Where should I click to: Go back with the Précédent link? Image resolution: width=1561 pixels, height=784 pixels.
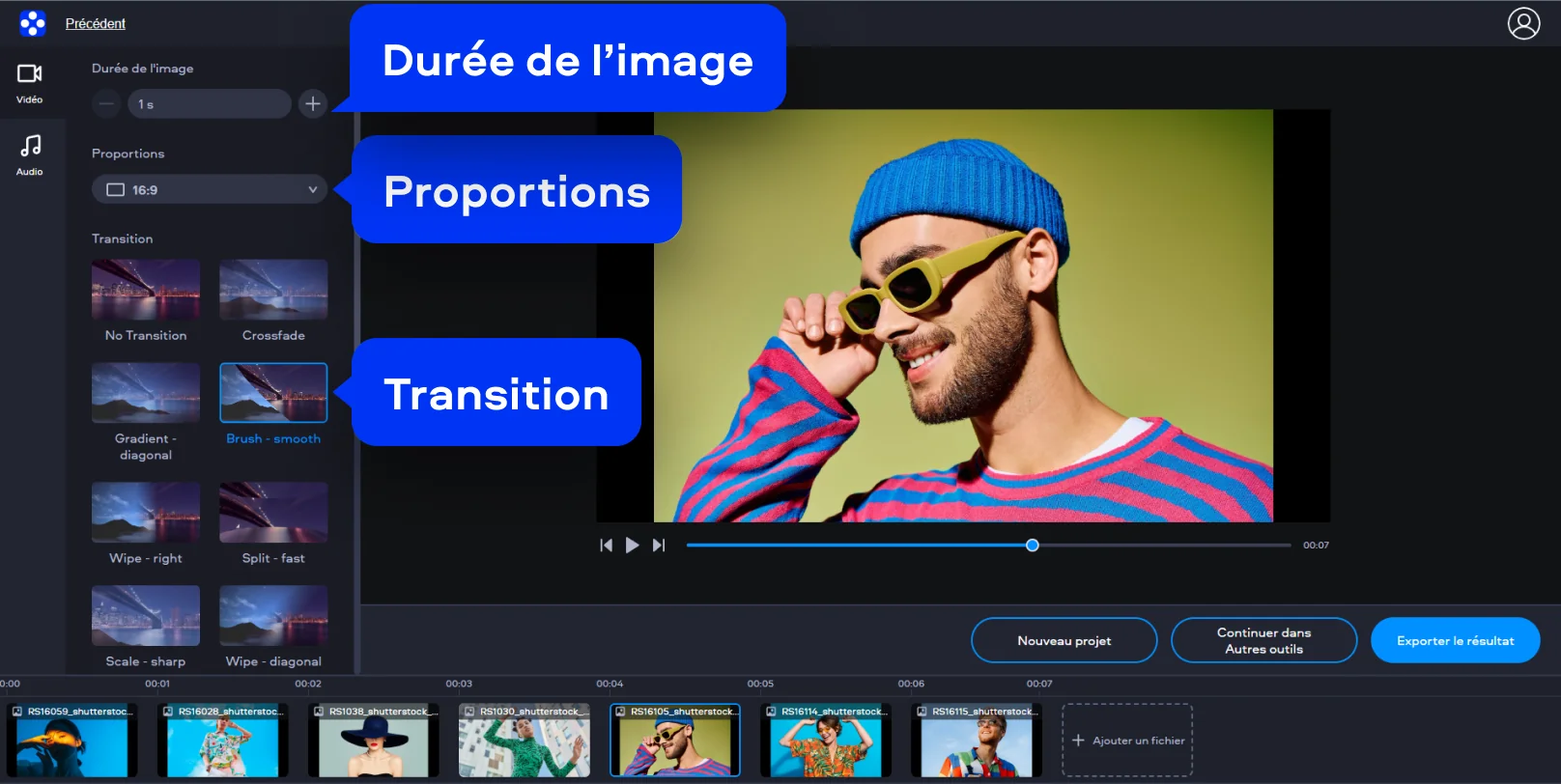(96, 23)
